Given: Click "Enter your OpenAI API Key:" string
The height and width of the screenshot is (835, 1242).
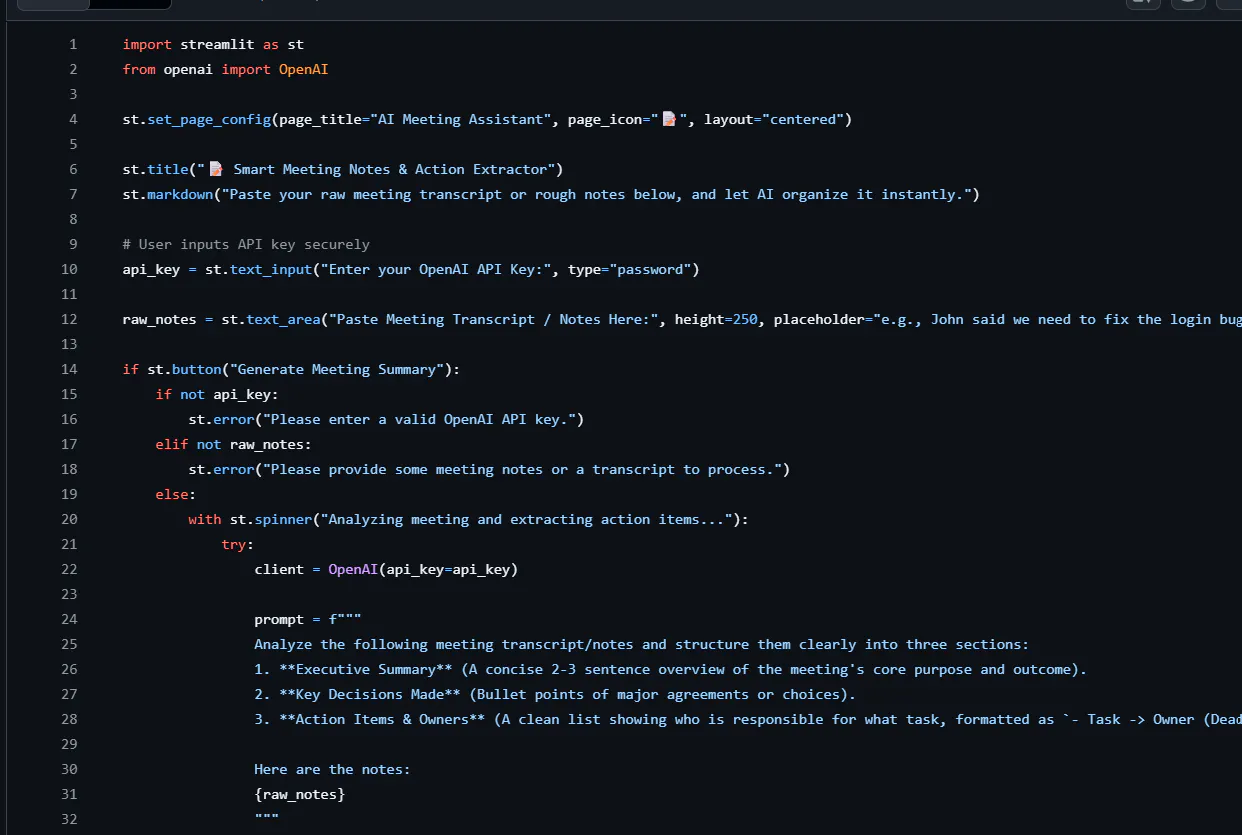Looking at the screenshot, I should 436,269.
